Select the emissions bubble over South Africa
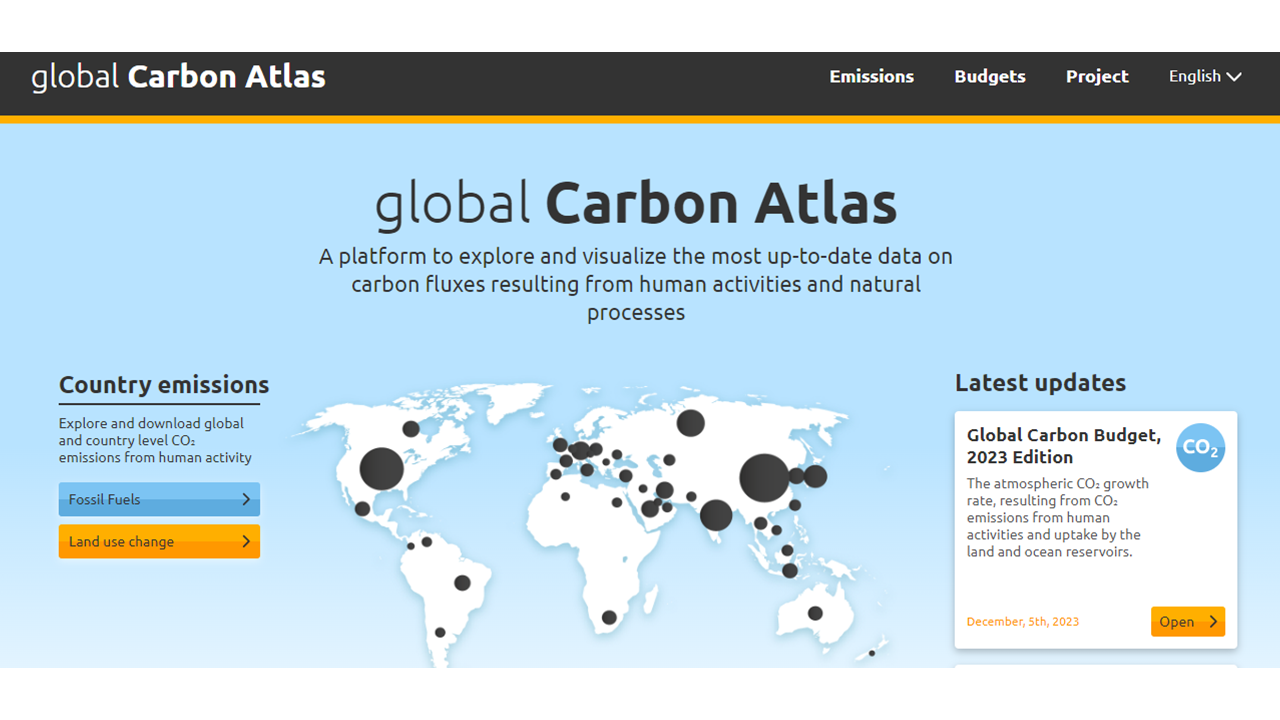 tap(609, 617)
